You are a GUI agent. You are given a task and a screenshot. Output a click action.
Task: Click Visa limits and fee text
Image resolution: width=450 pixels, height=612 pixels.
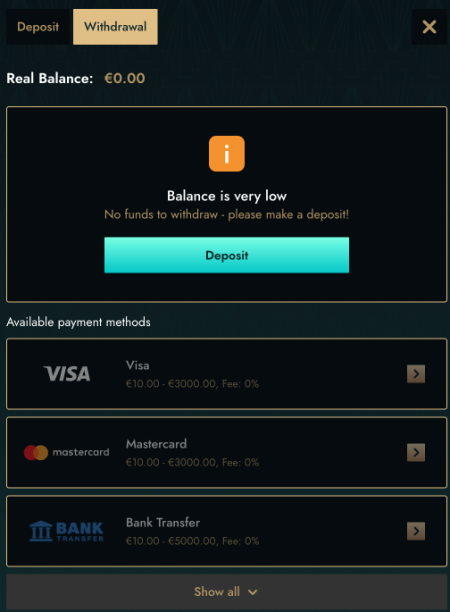point(192,384)
